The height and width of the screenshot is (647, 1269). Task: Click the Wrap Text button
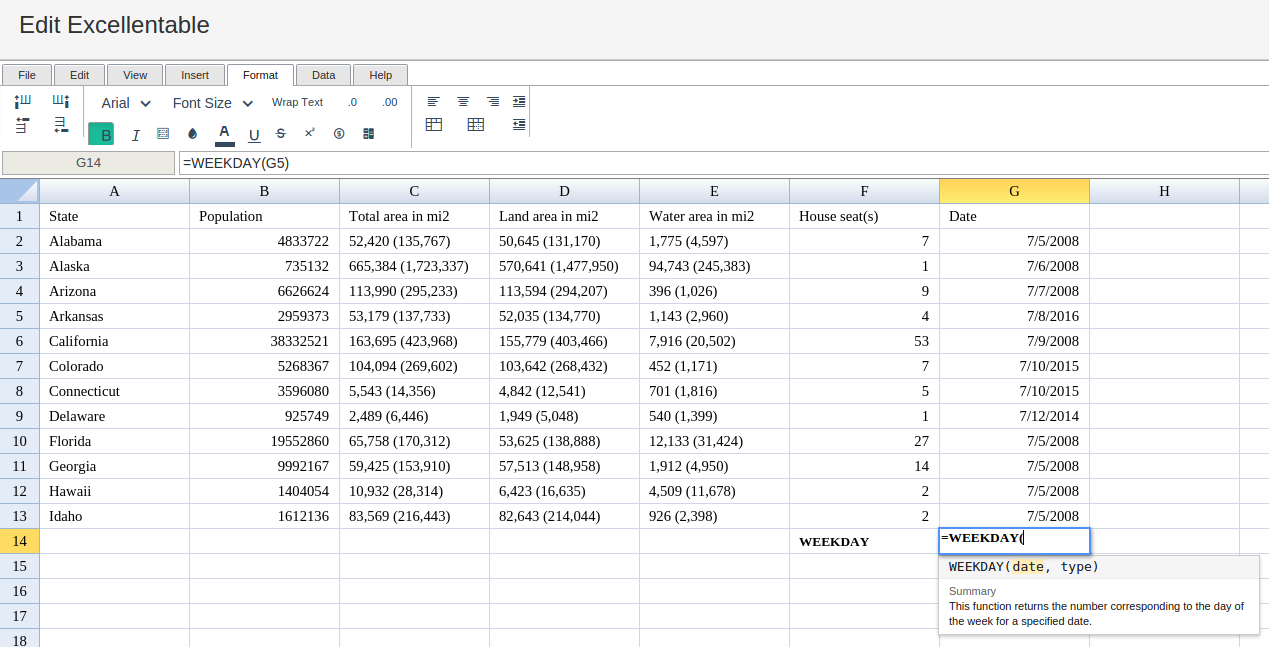click(x=297, y=102)
